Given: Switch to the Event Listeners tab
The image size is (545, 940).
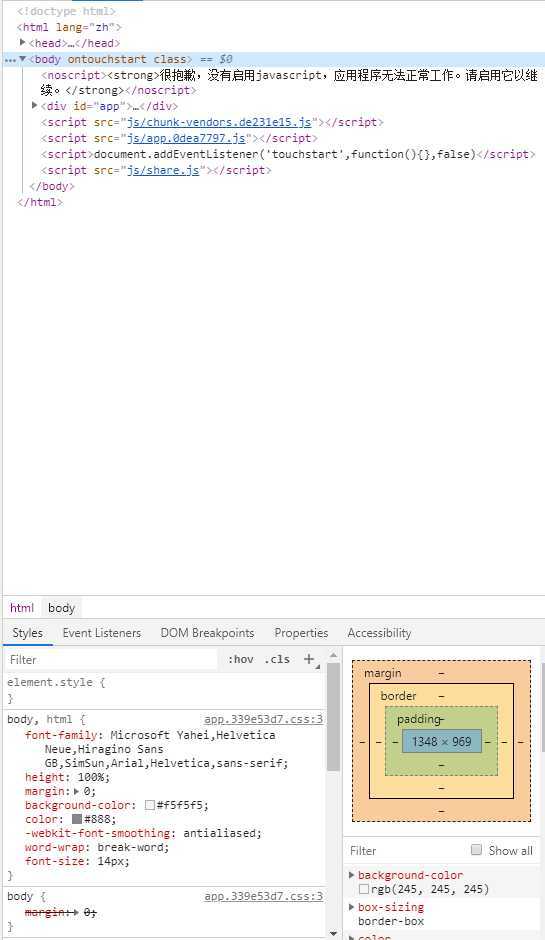Looking at the screenshot, I should click(x=101, y=633).
